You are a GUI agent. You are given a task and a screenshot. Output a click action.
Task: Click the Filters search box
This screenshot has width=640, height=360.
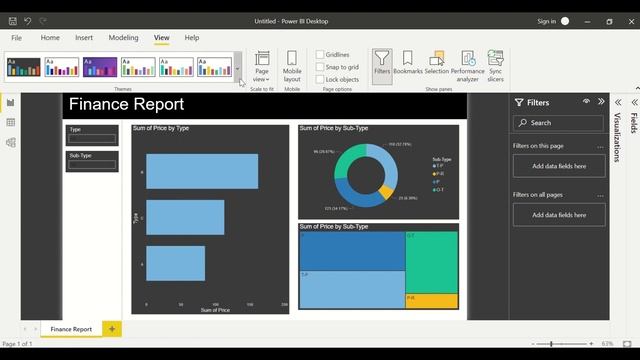click(558, 123)
